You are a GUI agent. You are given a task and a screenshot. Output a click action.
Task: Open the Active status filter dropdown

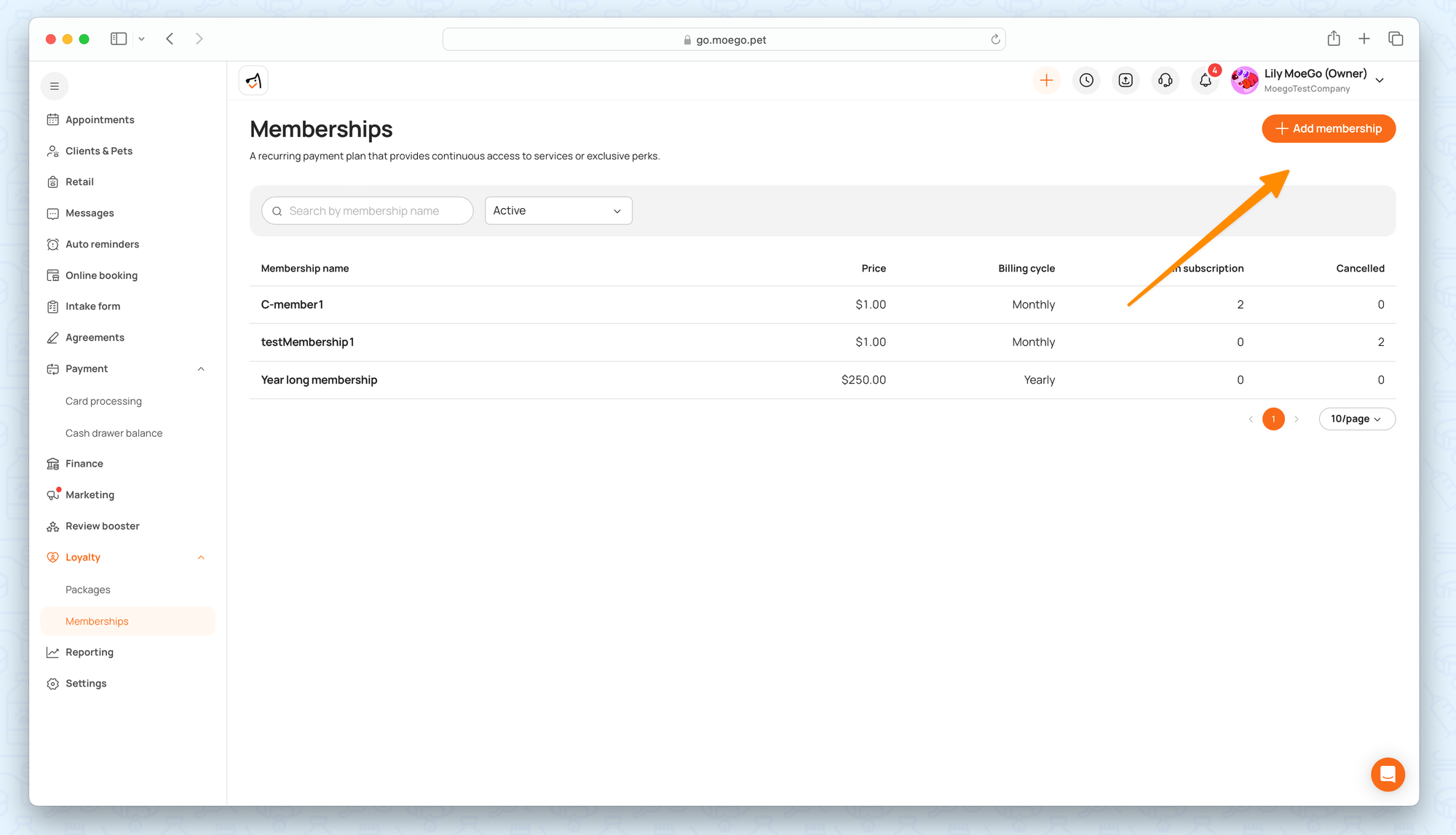coord(558,210)
